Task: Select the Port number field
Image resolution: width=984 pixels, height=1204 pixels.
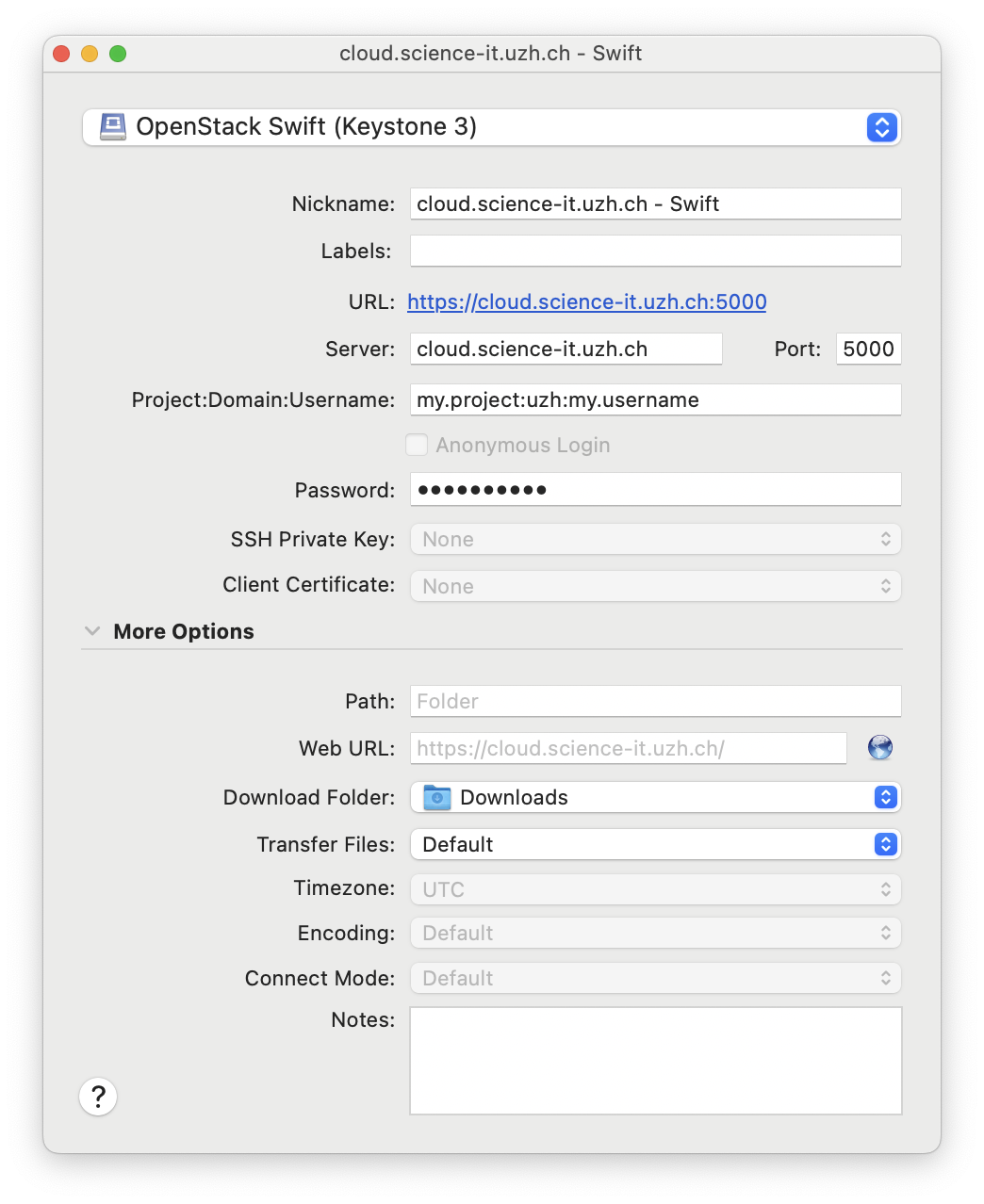Action: (867, 349)
